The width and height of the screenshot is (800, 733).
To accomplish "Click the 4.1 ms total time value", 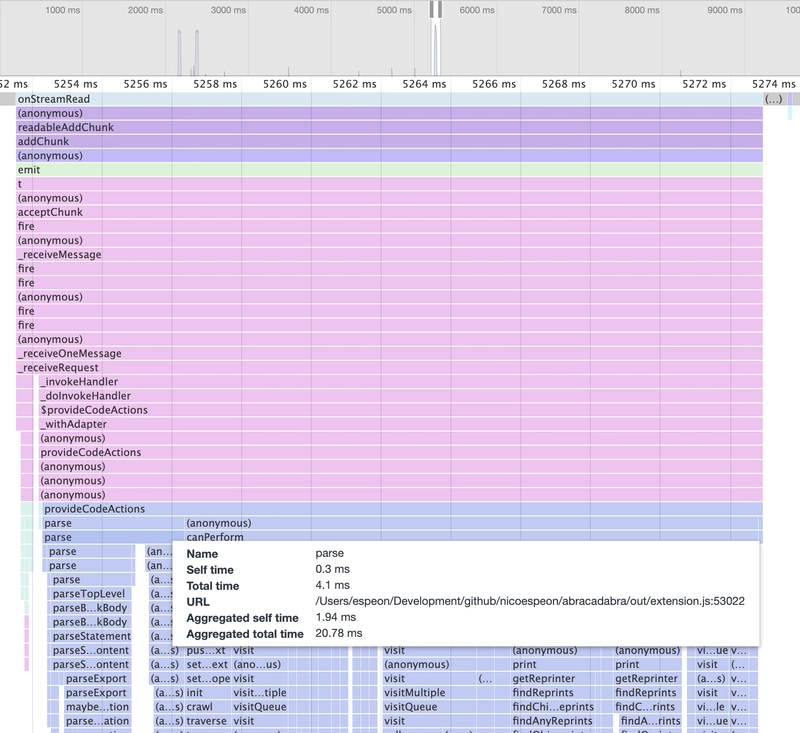I will pos(333,585).
